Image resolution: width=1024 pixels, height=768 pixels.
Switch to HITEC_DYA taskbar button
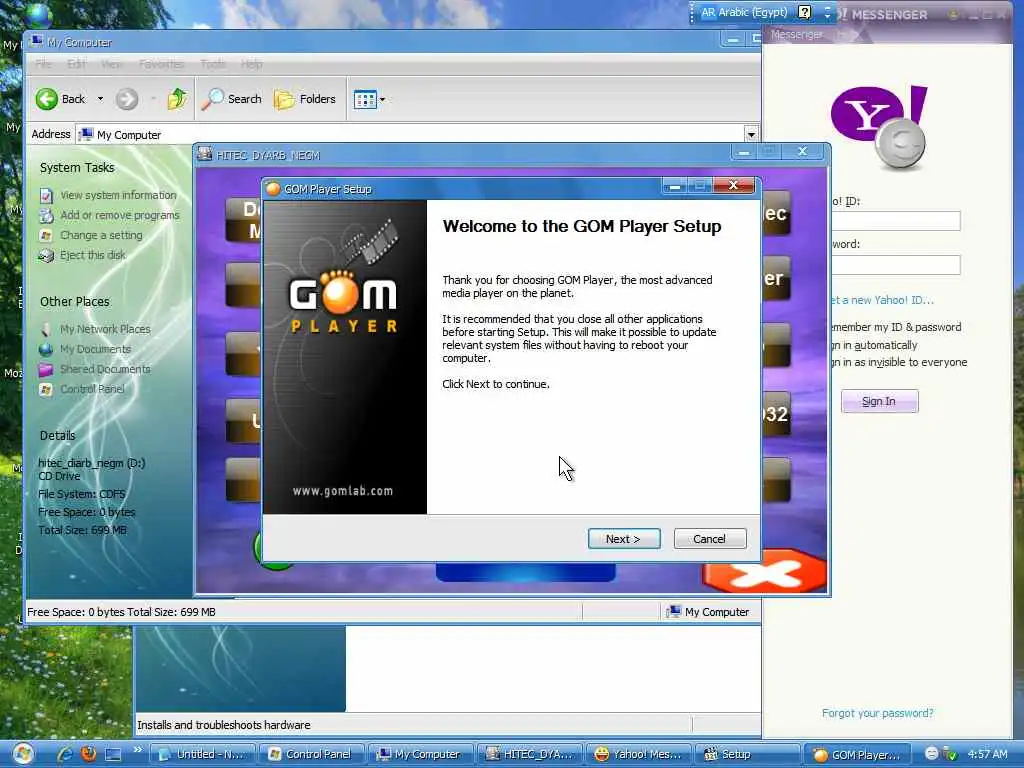point(529,754)
